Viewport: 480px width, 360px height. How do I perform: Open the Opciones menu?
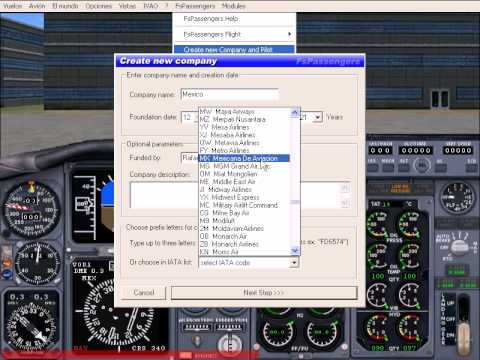pyautogui.click(x=98, y=6)
